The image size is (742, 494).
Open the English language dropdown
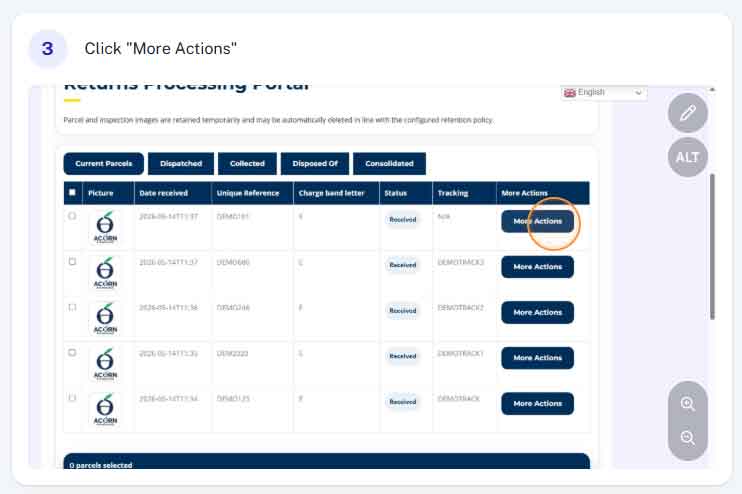pyautogui.click(x=603, y=92)
